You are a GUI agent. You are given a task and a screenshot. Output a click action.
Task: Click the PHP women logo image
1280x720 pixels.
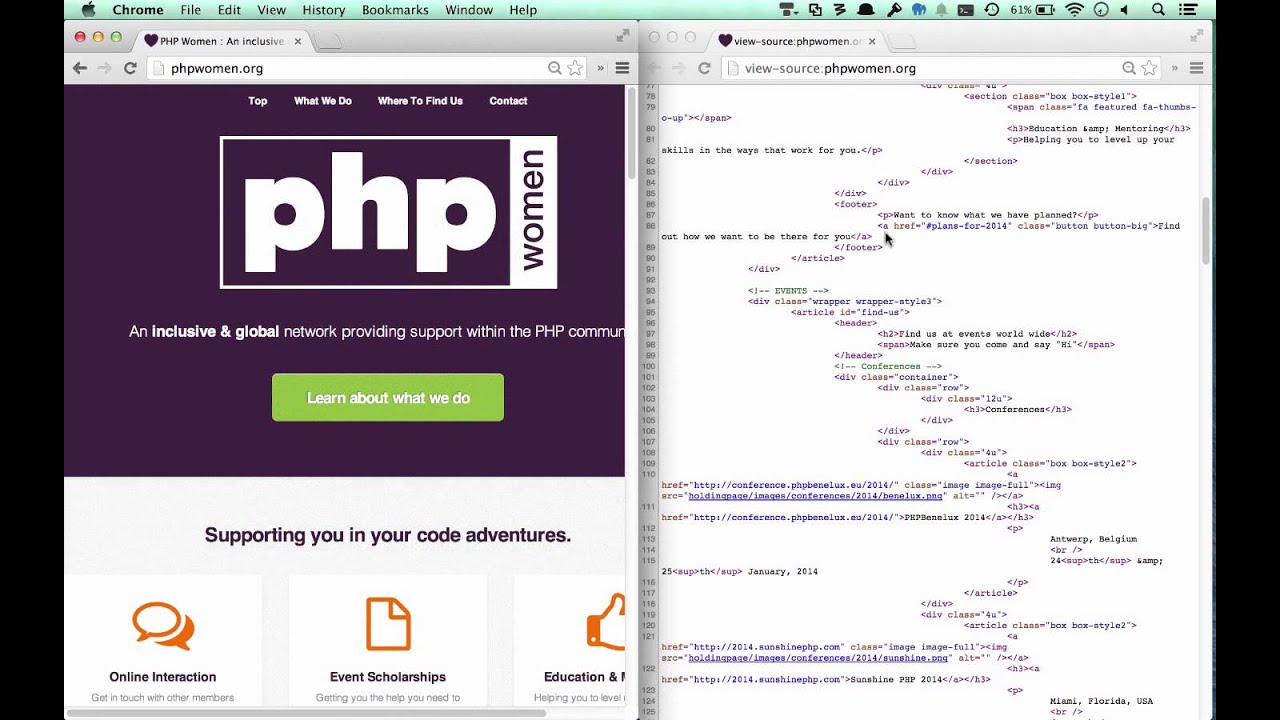pyautogui.click(x=388, y=212)
